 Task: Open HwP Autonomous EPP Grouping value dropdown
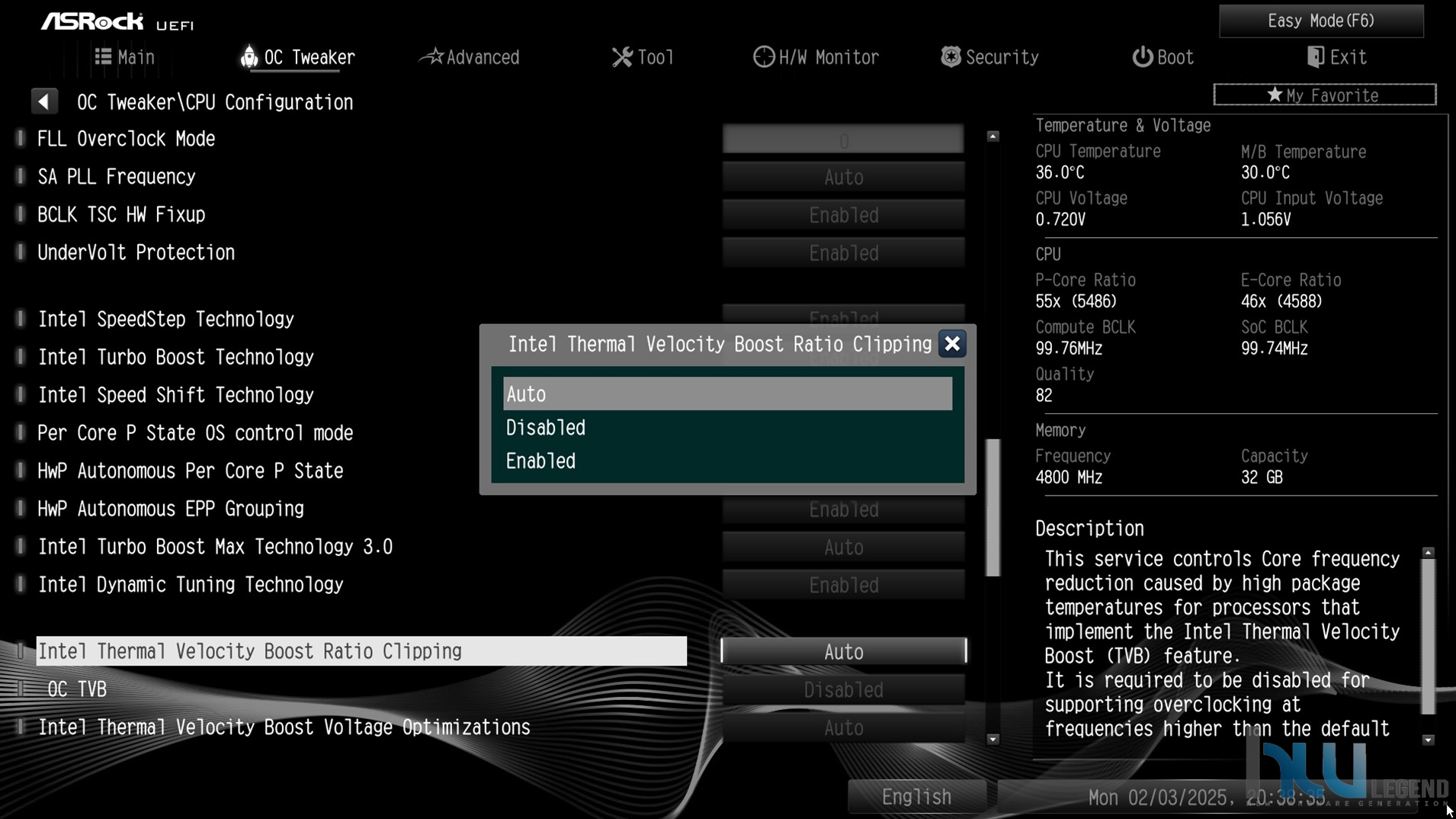pyautogui.click(x=843, y=509)
